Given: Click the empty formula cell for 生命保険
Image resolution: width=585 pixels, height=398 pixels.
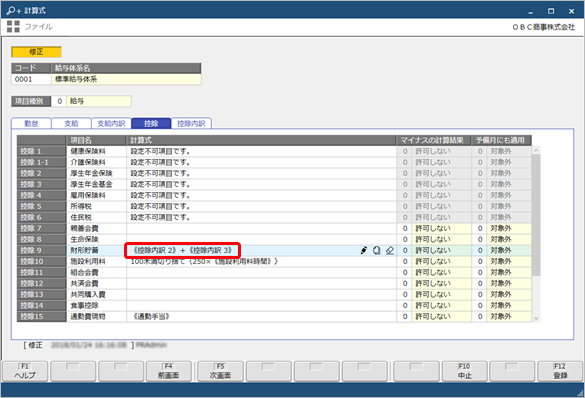Looking at the screenshot, I should click(261, 239).
